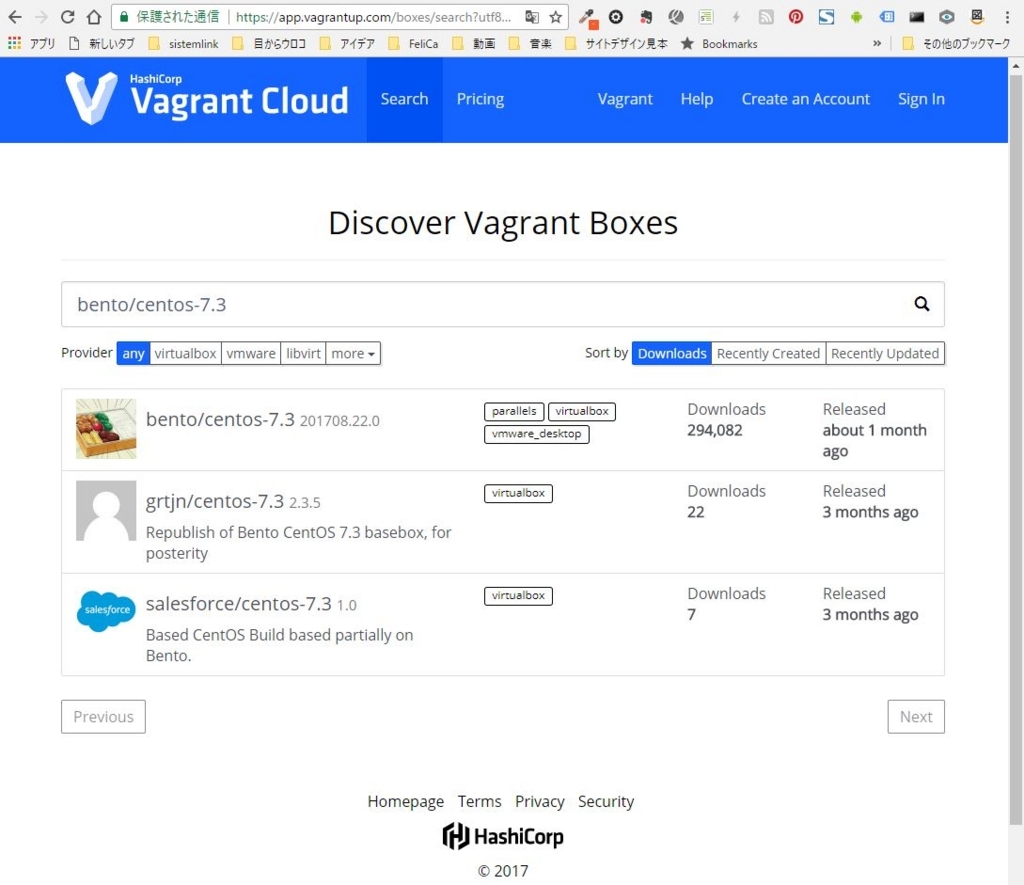The width and height of the screenshot is (1024, 885).
Task: Open the 動画 bookmark folder
Action: [x=473, y=44]
